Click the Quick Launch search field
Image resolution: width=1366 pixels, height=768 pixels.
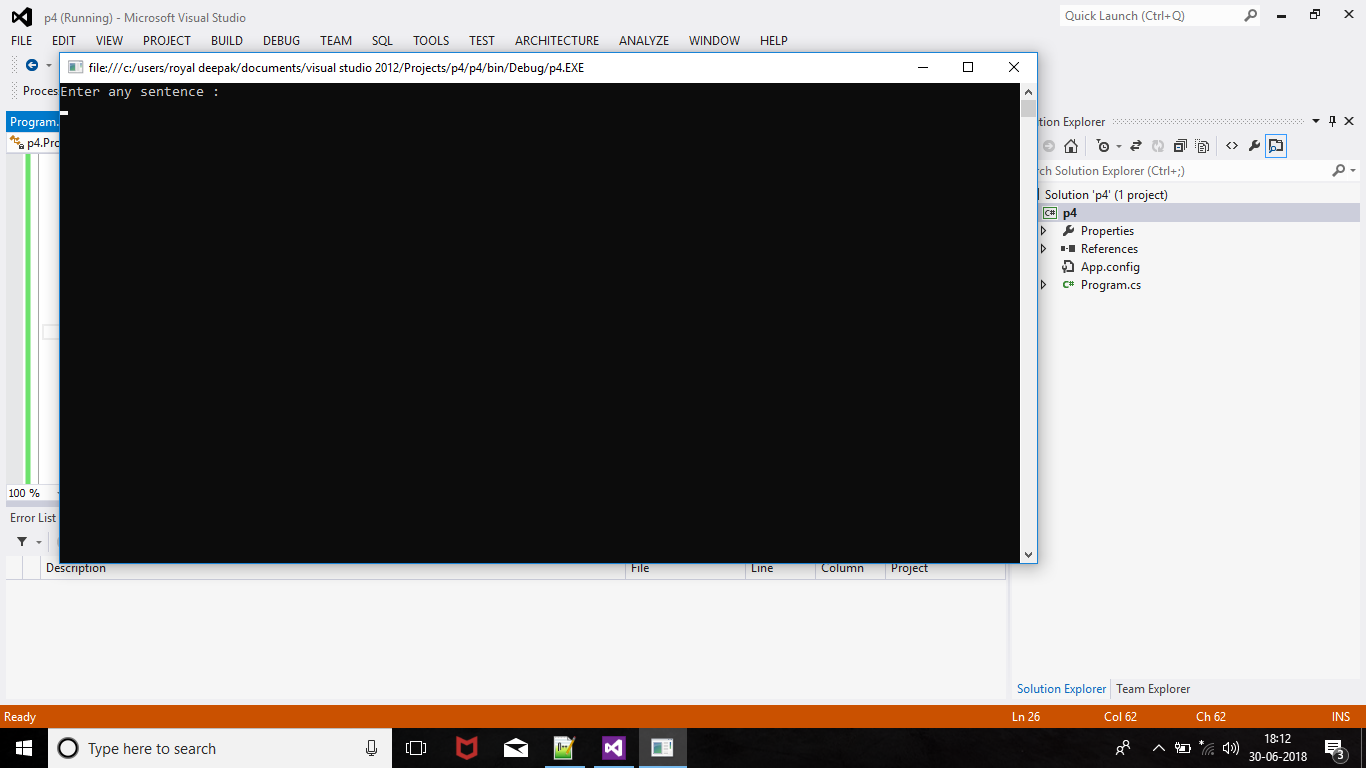point(1150,16)
